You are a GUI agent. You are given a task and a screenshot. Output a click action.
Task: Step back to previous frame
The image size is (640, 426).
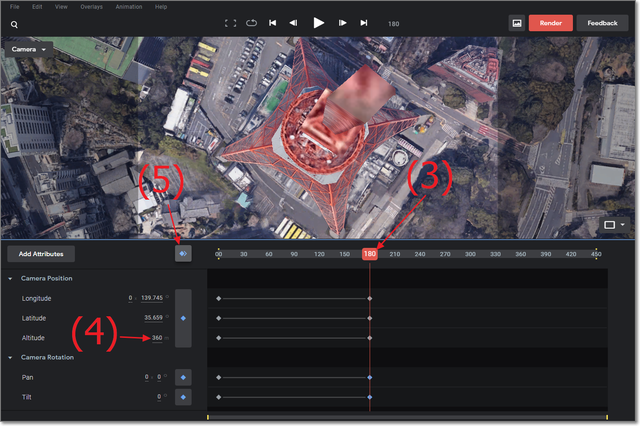[293, 22]
